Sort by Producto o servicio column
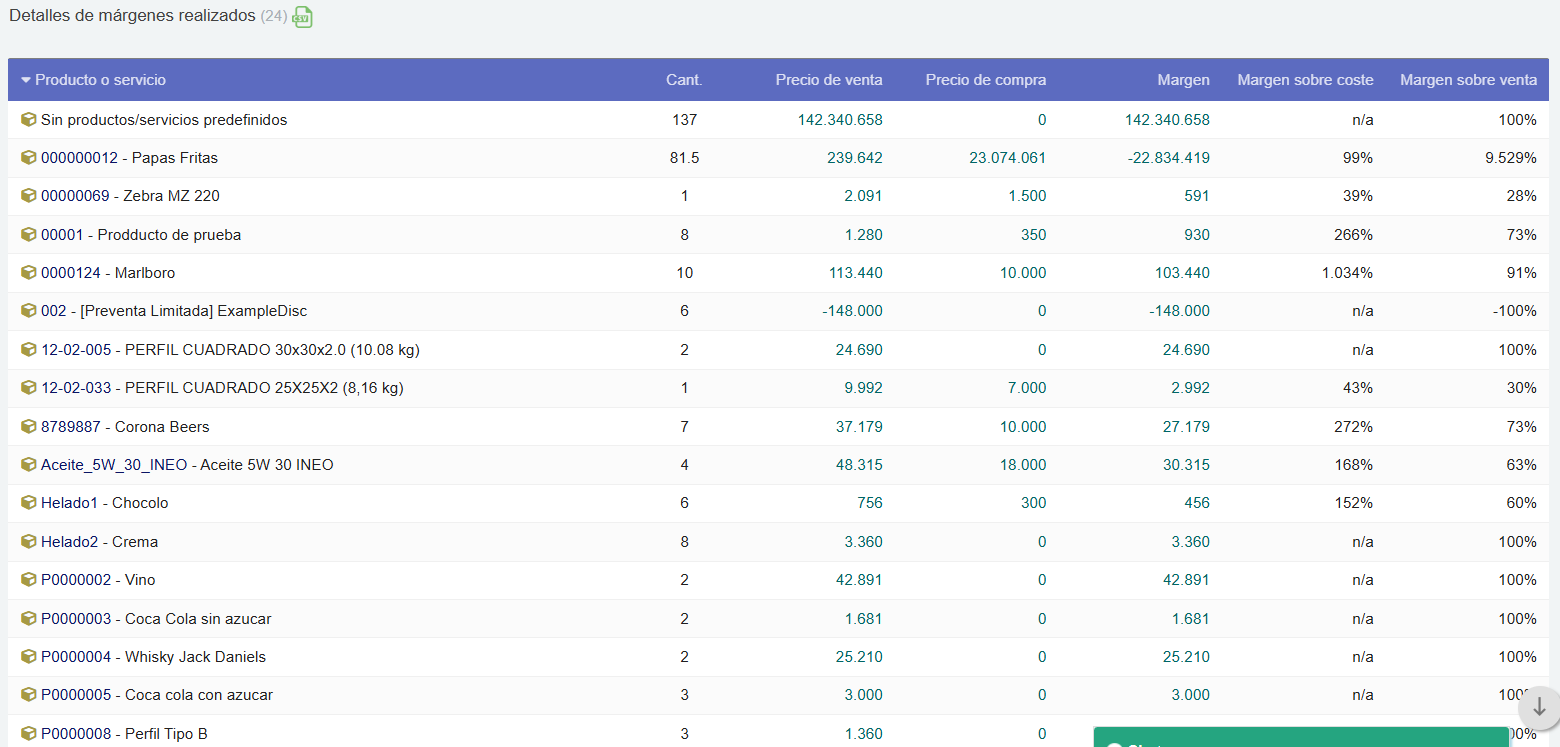This screenshot has height=747, width=1560. tap(100, 80)
